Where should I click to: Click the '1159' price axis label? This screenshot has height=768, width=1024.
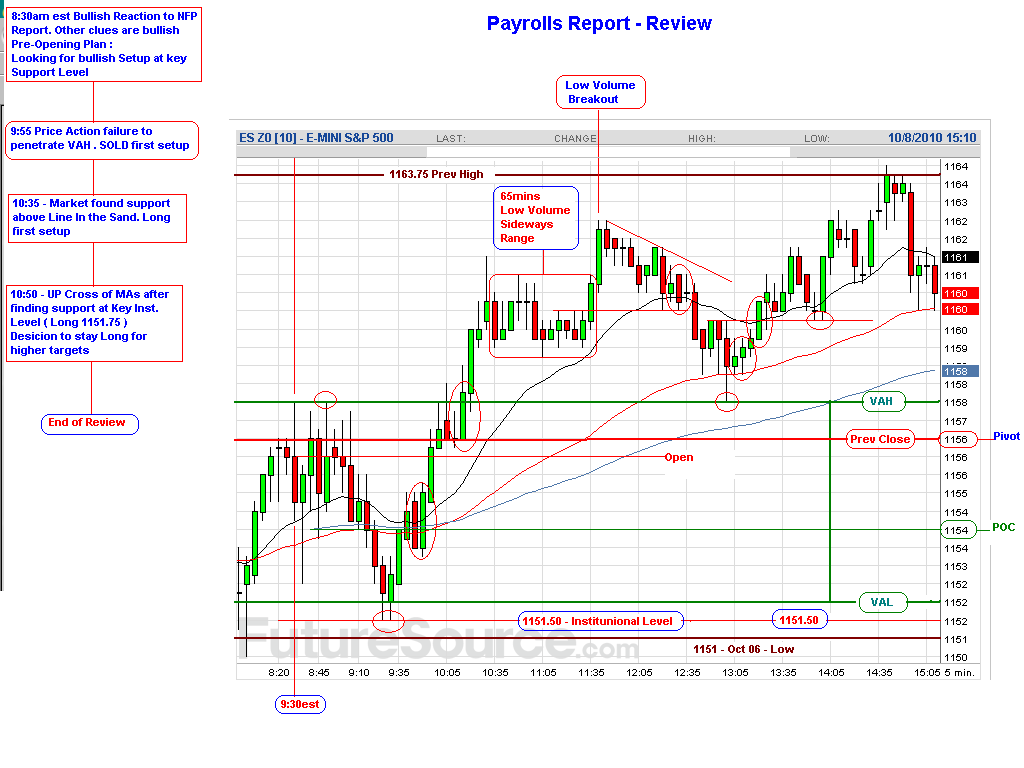955,349
